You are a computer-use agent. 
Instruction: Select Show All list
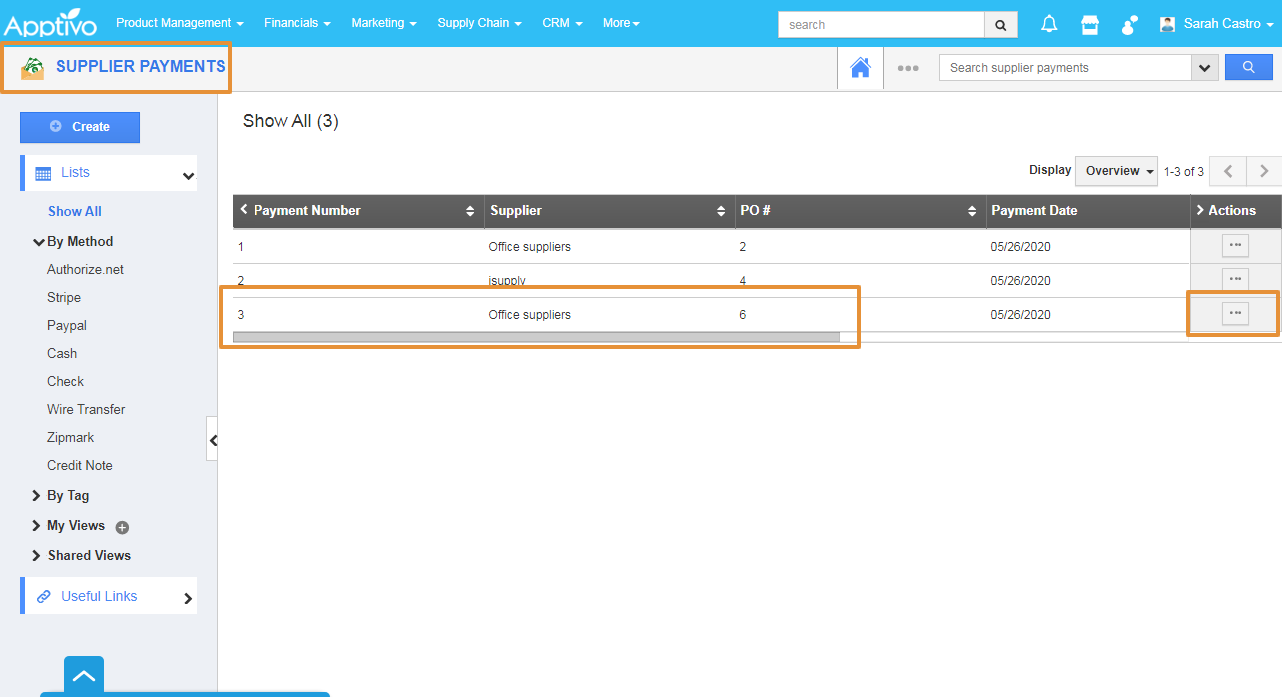point(75,211)
